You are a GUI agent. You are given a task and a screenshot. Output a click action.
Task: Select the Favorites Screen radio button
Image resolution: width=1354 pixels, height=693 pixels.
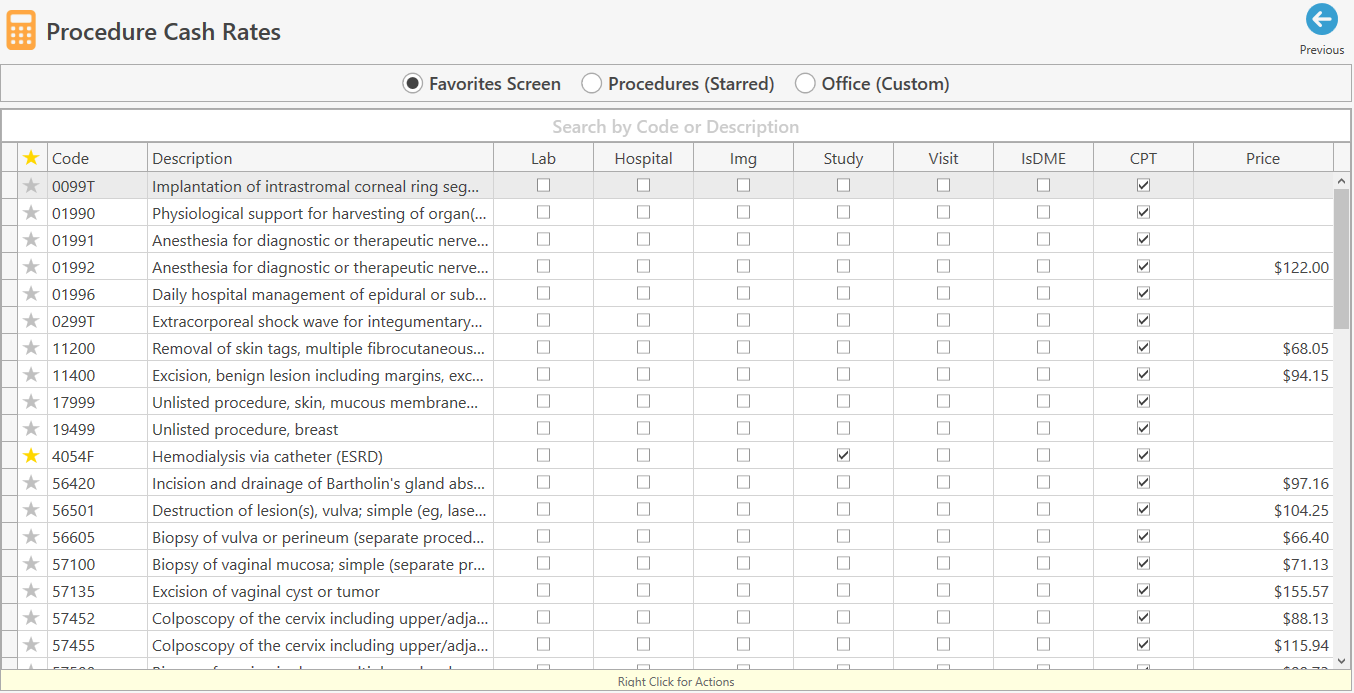pos(412,83)
